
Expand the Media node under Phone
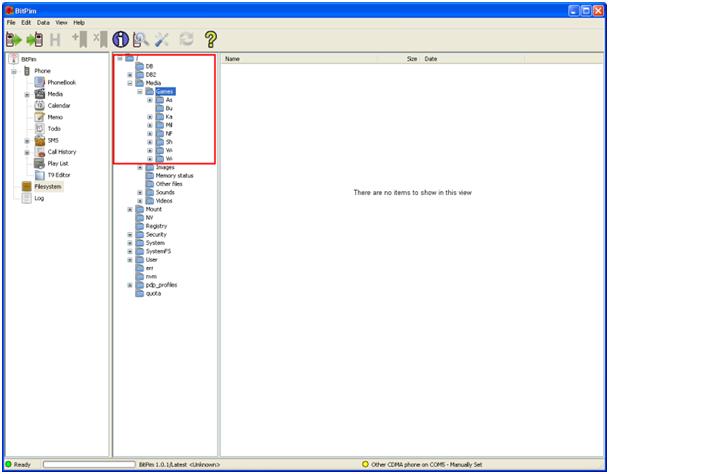click(27, 95)
